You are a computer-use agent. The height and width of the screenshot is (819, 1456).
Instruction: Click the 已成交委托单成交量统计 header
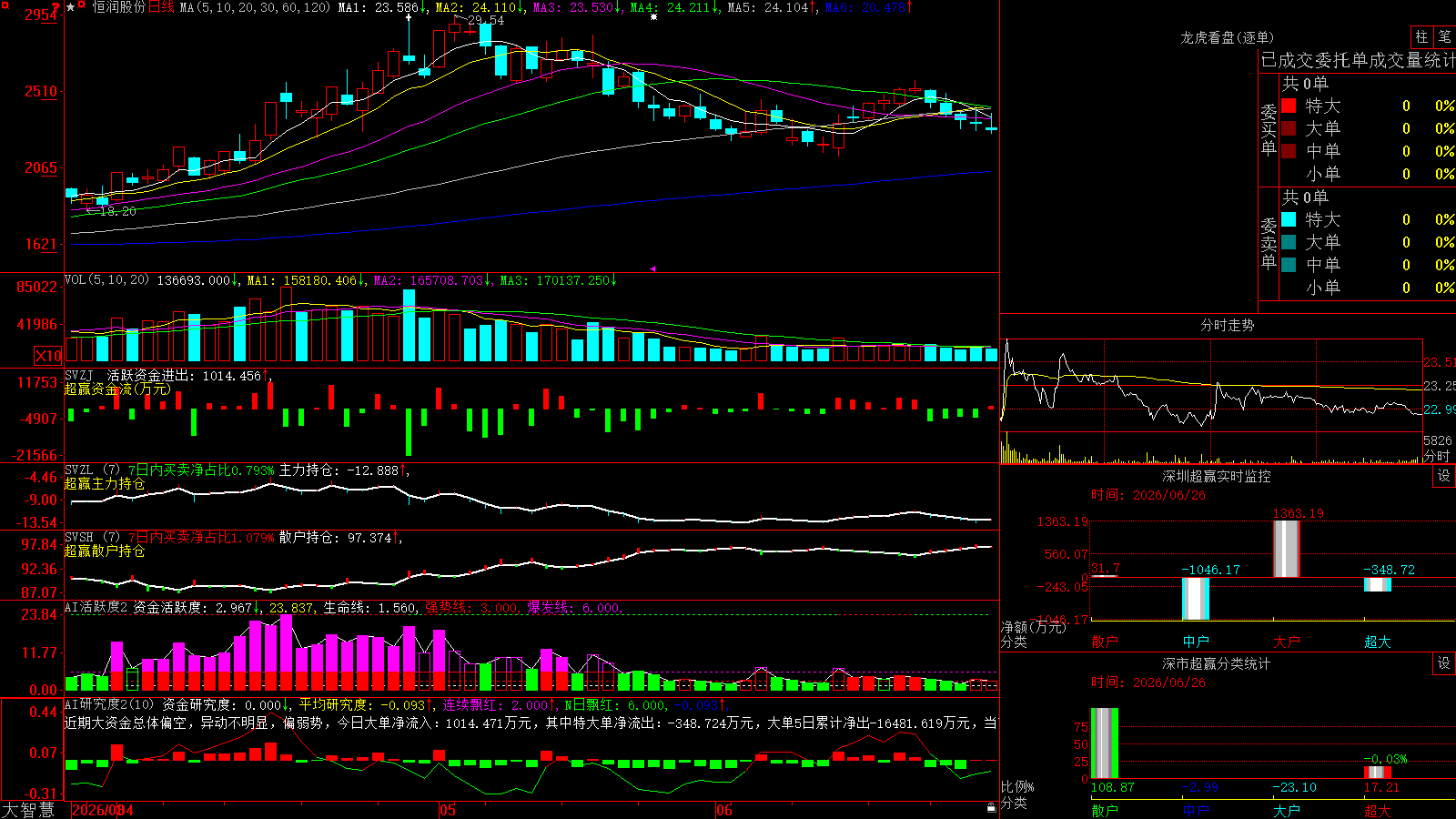pyautogui.click(x=1358, y=61)
